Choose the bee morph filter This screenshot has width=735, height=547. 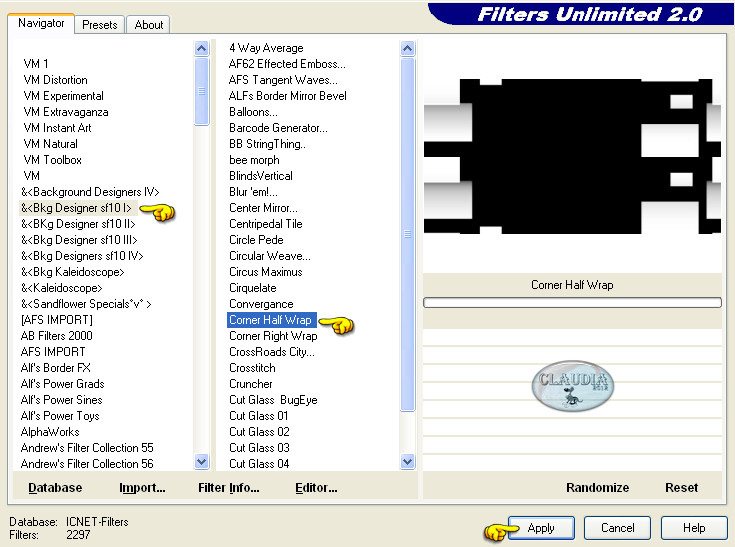pyautogui.click(x=254, y=159)
